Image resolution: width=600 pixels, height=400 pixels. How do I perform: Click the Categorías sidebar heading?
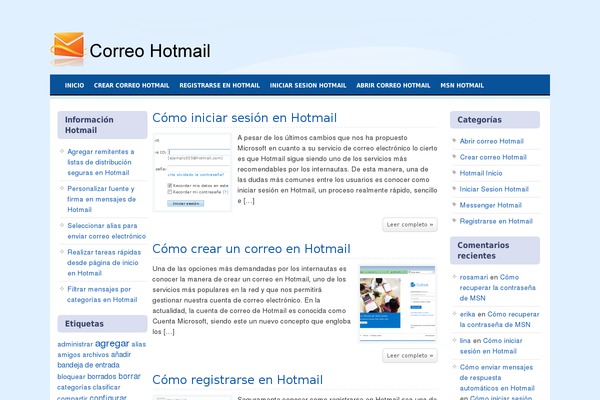[x=495, y=120]
